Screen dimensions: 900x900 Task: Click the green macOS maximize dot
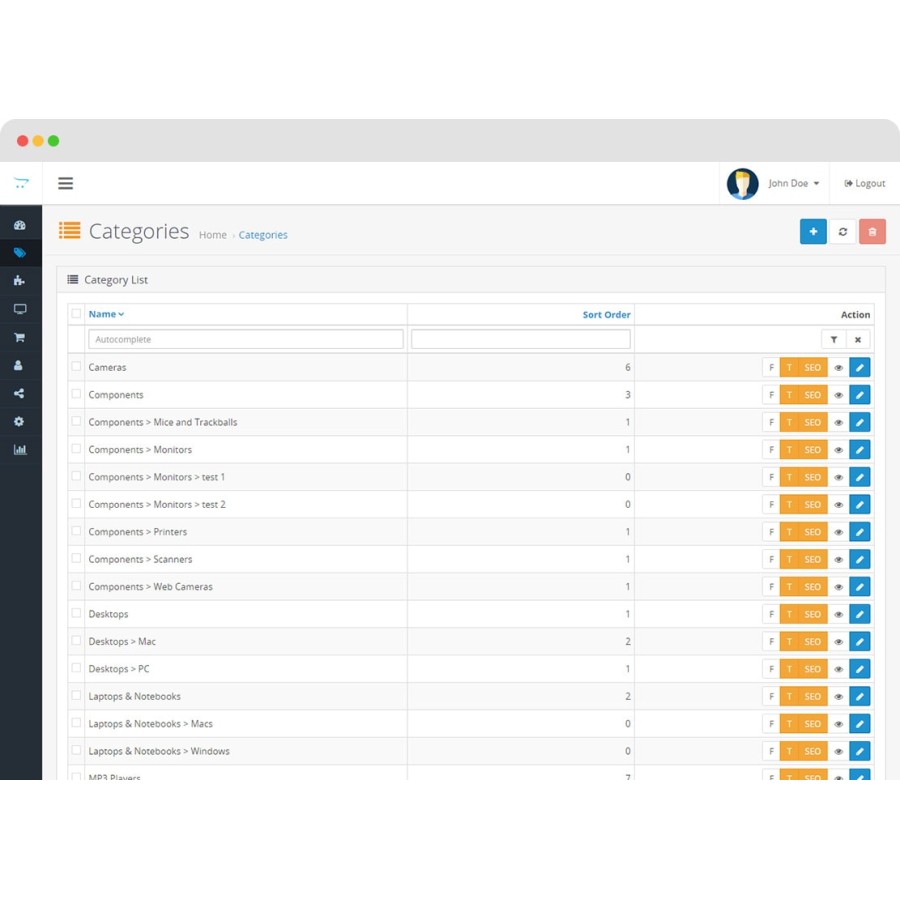tap(53, 141)
